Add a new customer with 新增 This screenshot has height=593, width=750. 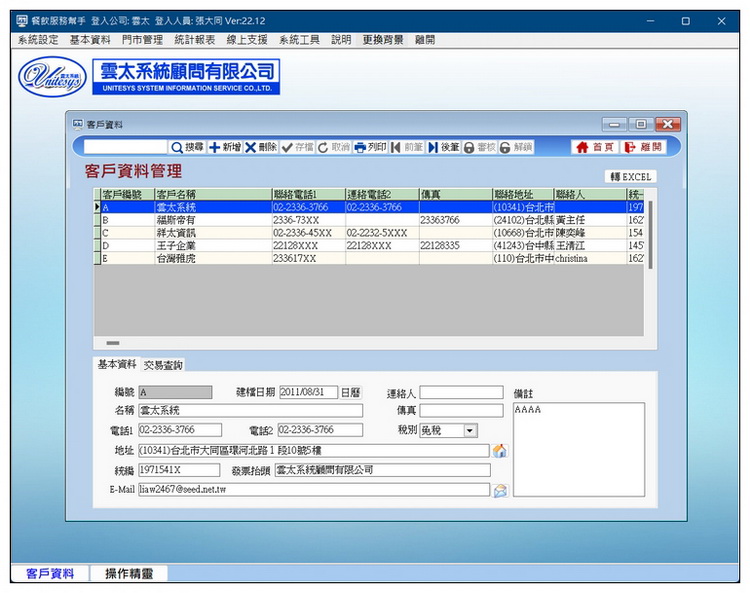click(x=225, y=147)
